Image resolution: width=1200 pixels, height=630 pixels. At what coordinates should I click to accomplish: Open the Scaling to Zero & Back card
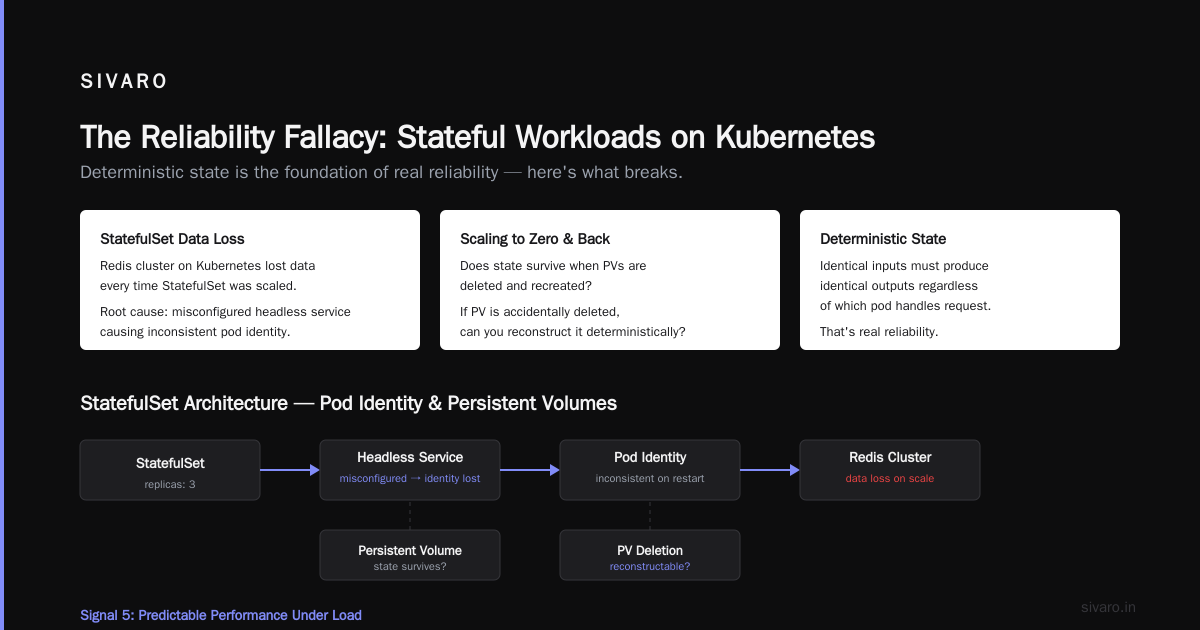pos(610,280)
